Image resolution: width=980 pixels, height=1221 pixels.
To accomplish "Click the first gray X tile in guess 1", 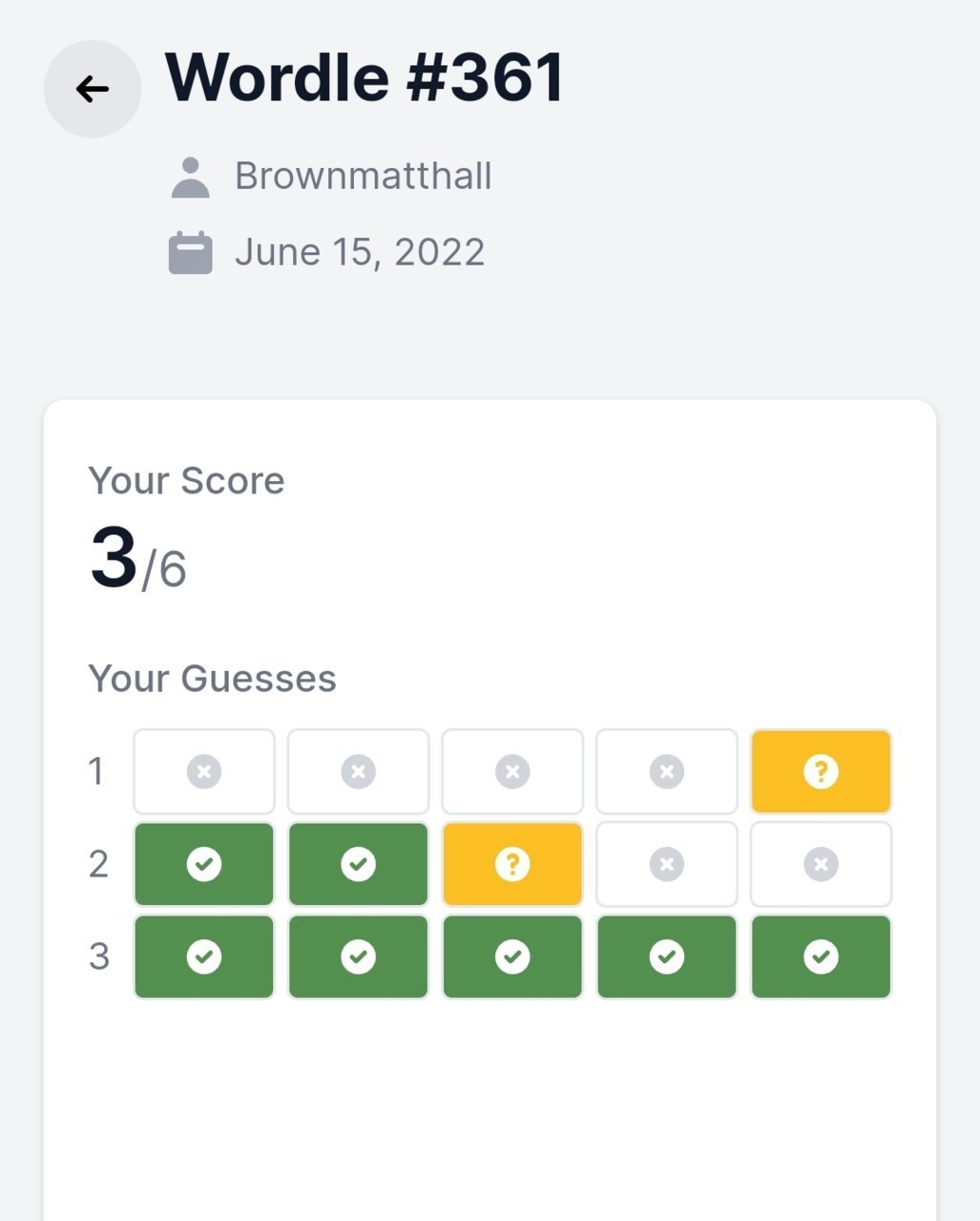I will click(x=204, y=771).
